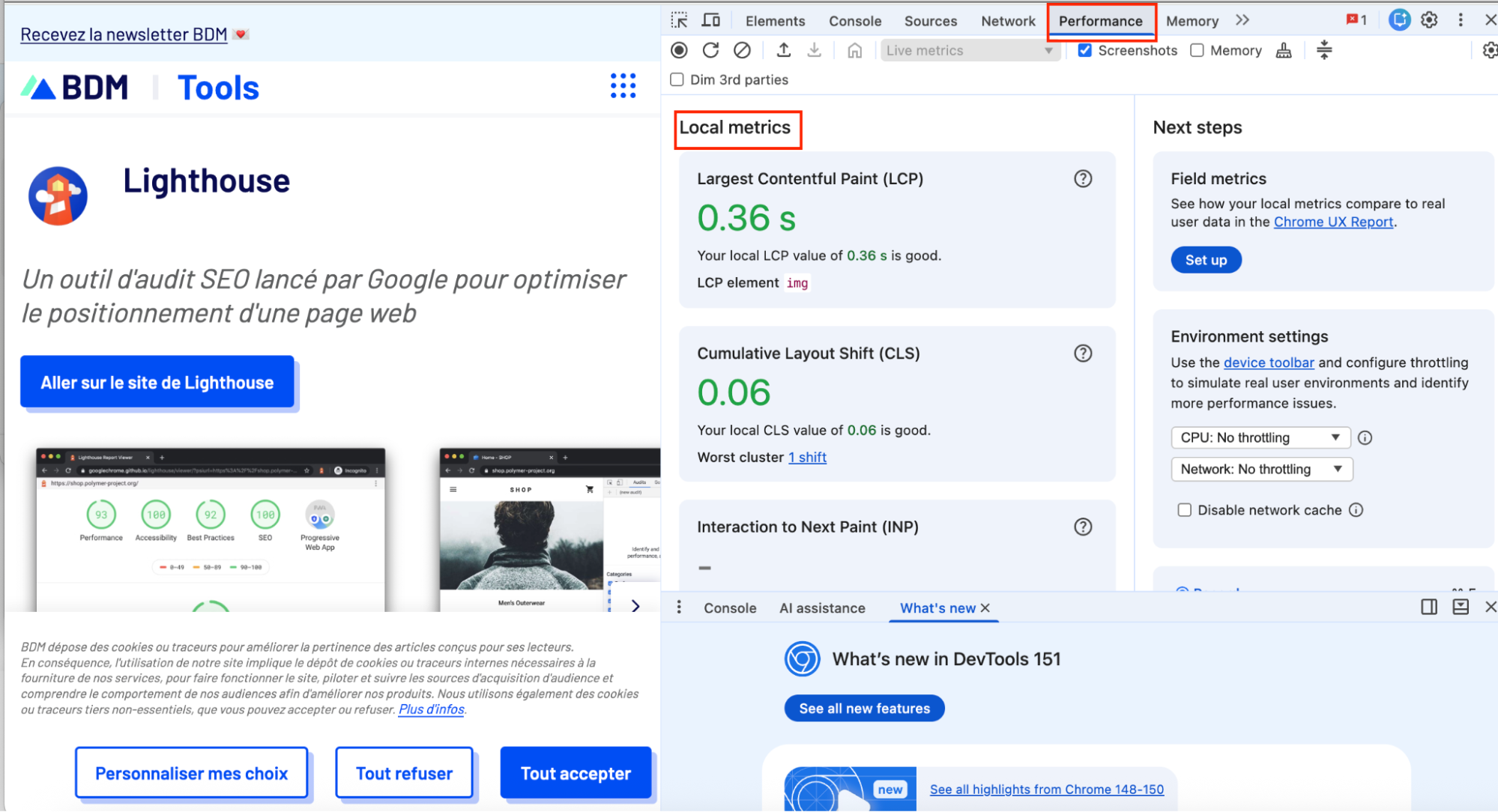Click Tout accepter cookies button
The height and width of the screenshot is (812, 1498).
coord(576,773)
